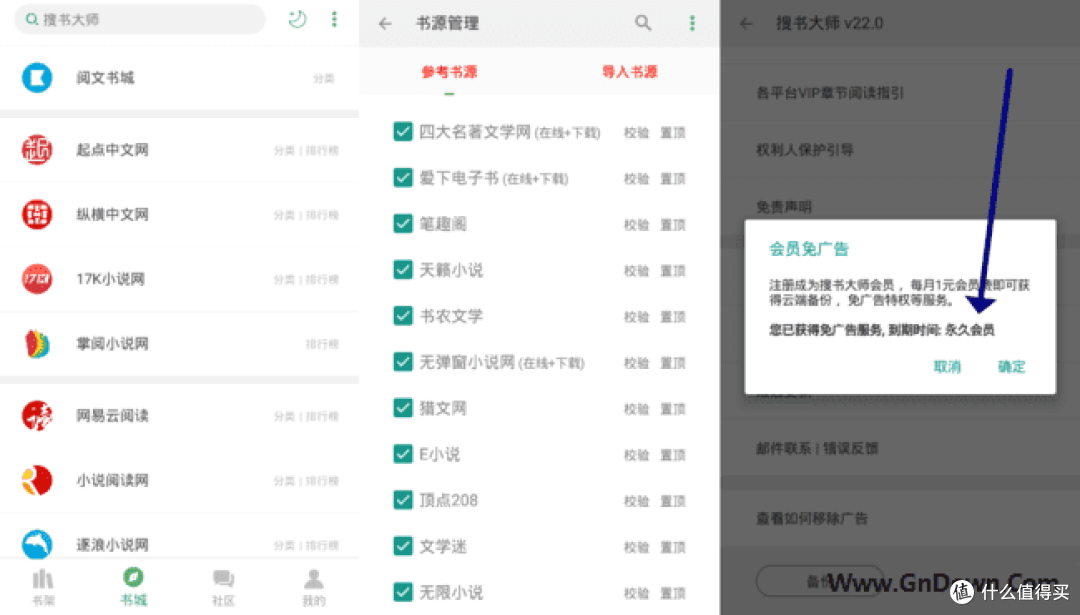Screen dimensions: 1080x615
Task: Switch to 书架 bottom tab
Action: pos(43,587)
